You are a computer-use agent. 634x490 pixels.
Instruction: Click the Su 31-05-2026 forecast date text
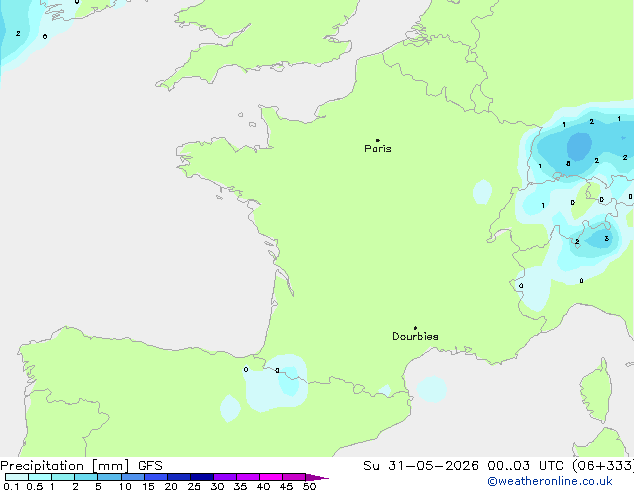point(421,466)
